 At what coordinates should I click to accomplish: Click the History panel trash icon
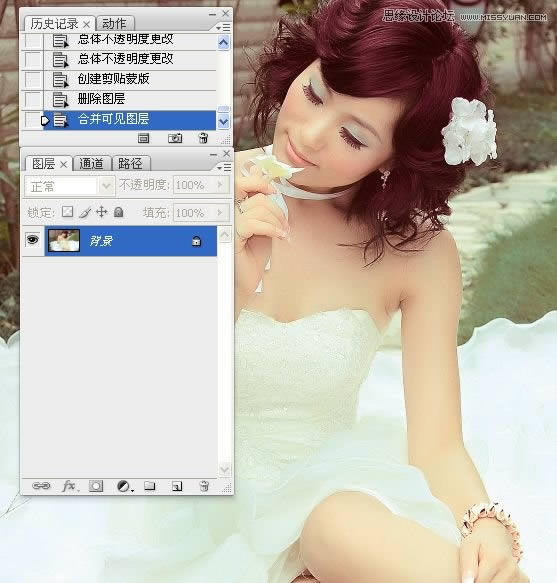point(203,138)
